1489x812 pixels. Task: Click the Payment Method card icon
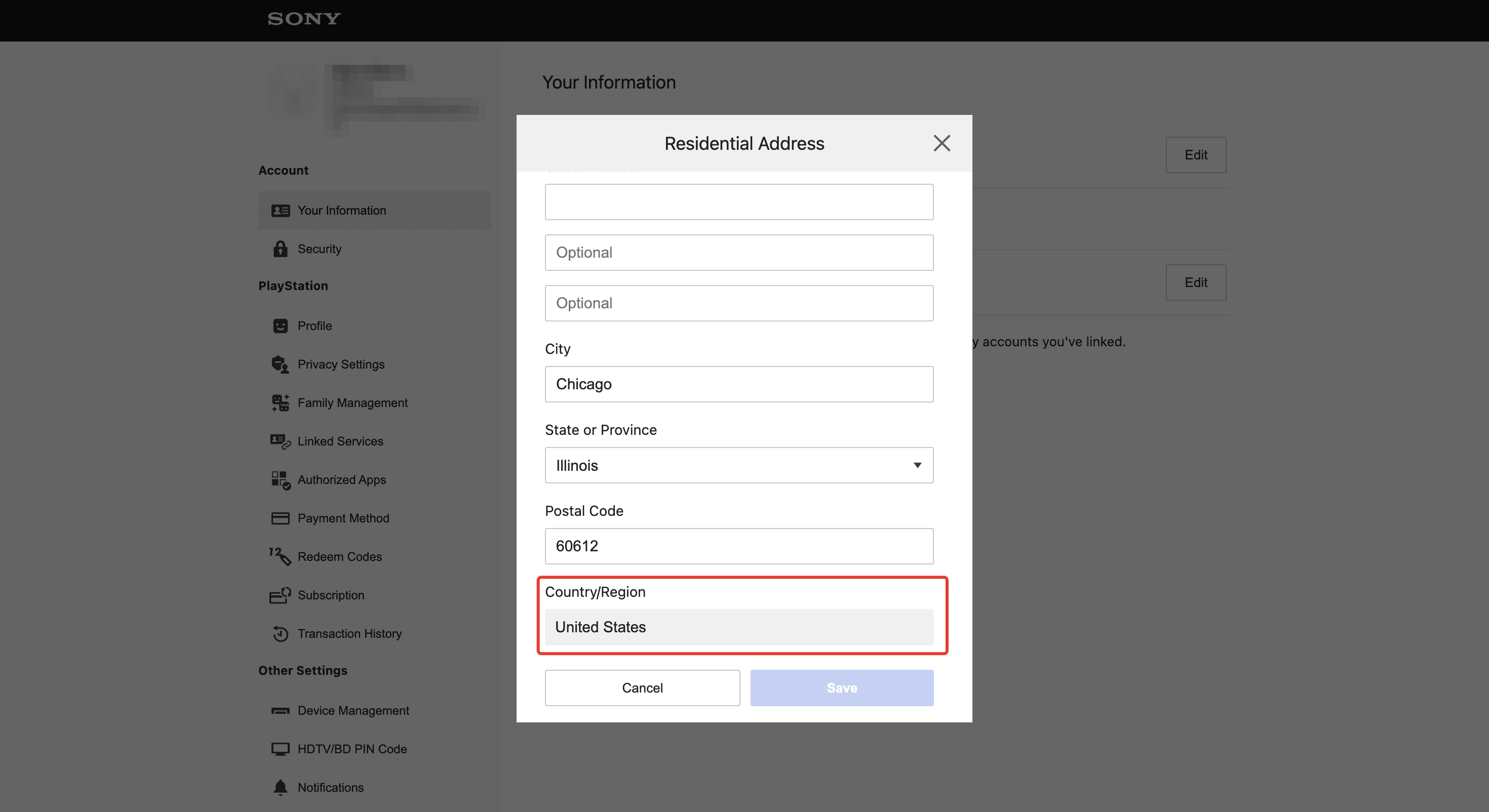[281, 518]
